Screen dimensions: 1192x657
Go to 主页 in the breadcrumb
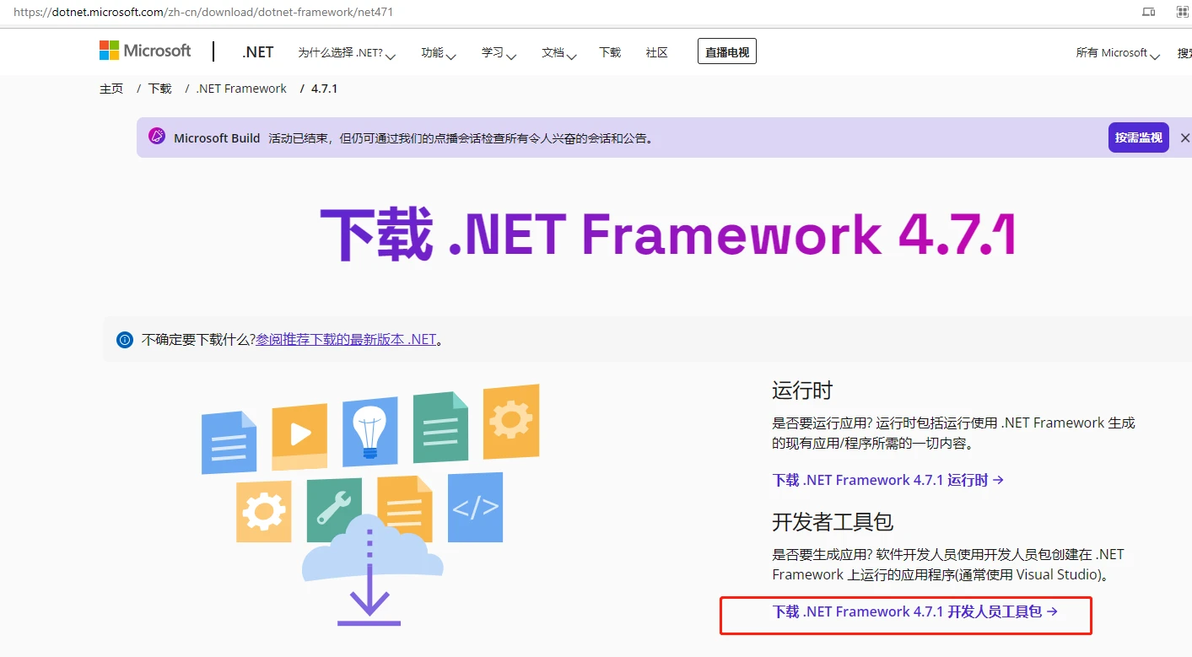(x=111, y=88)
